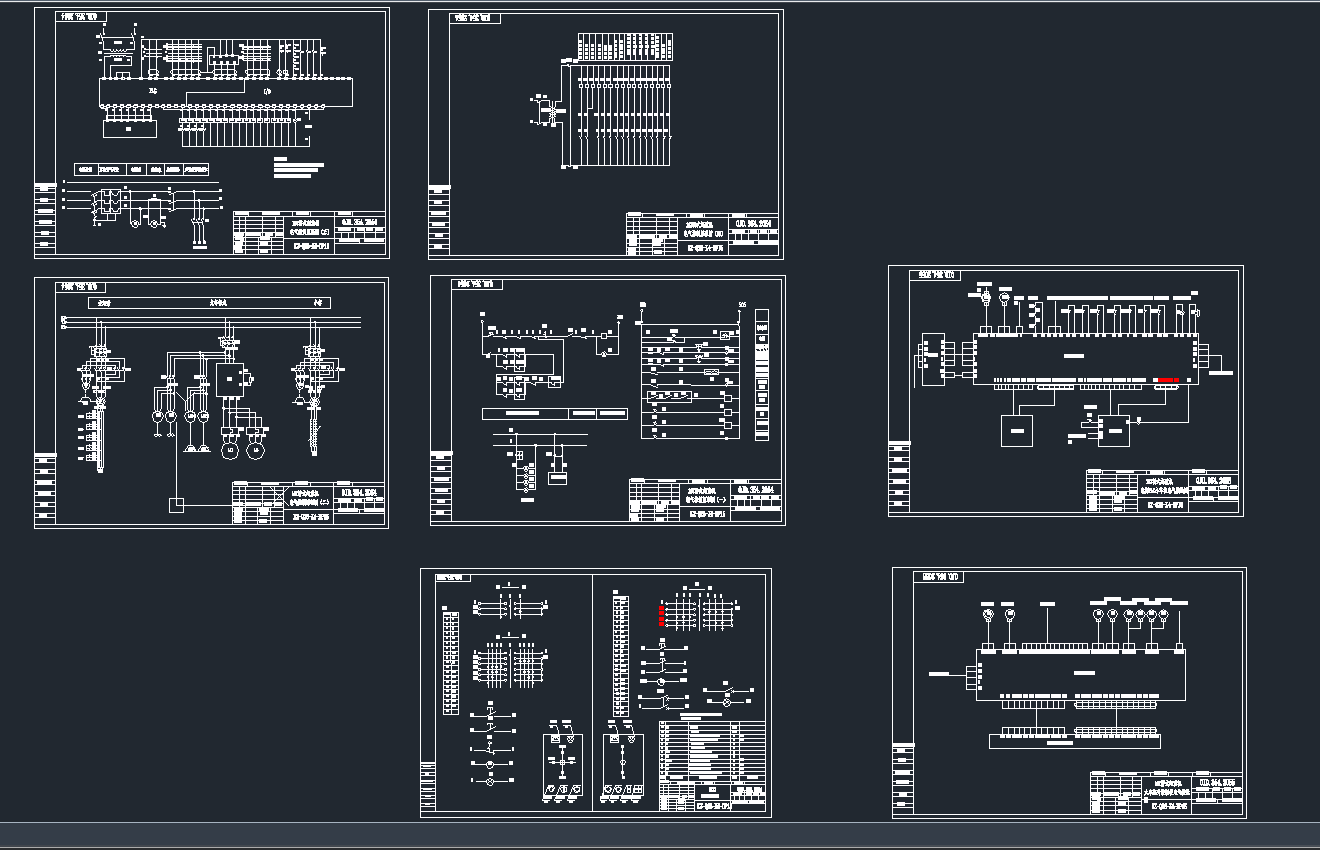Viewport: 1320px width, 850px height.
Task: Select the small square box below the motor circuit
Action: coord(176,505)
